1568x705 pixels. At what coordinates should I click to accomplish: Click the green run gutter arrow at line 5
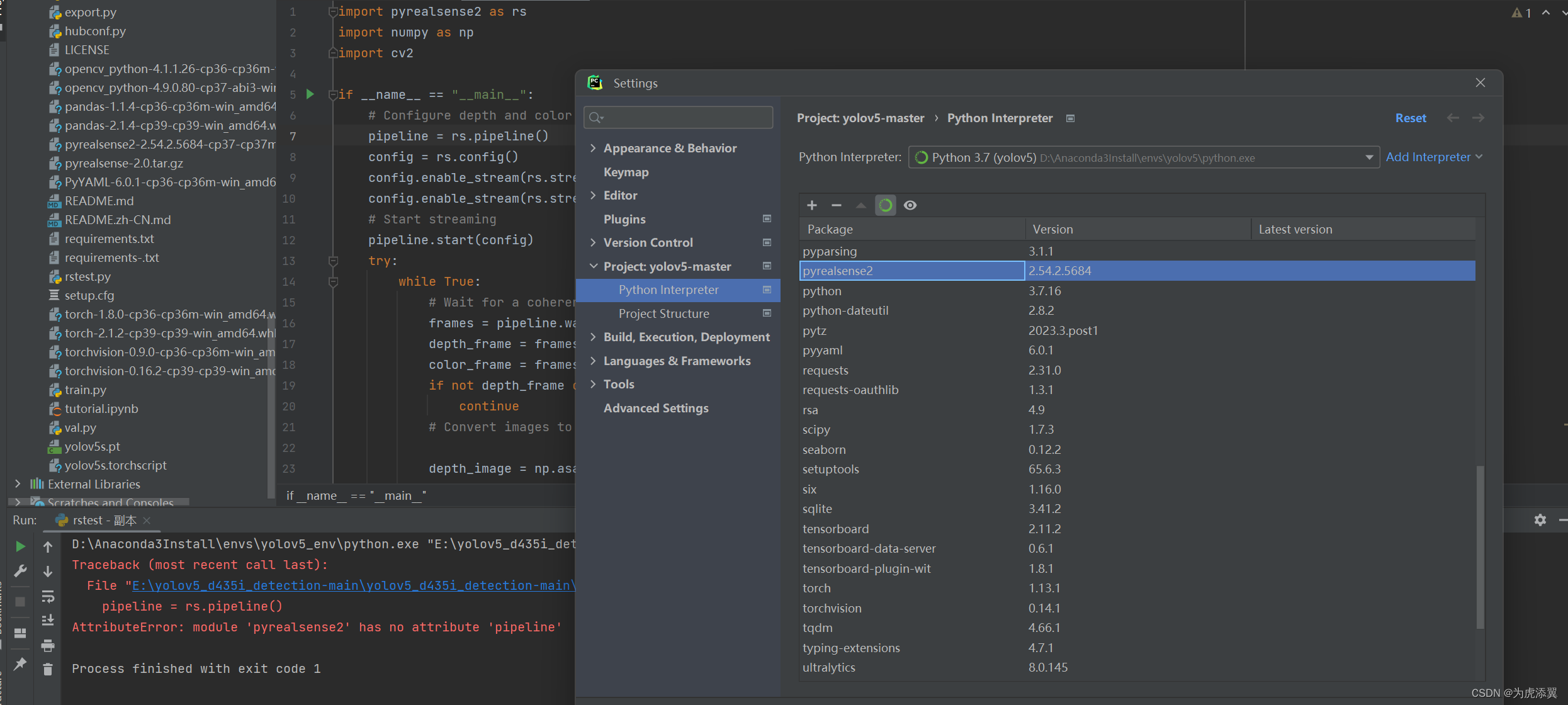(310, 94)
